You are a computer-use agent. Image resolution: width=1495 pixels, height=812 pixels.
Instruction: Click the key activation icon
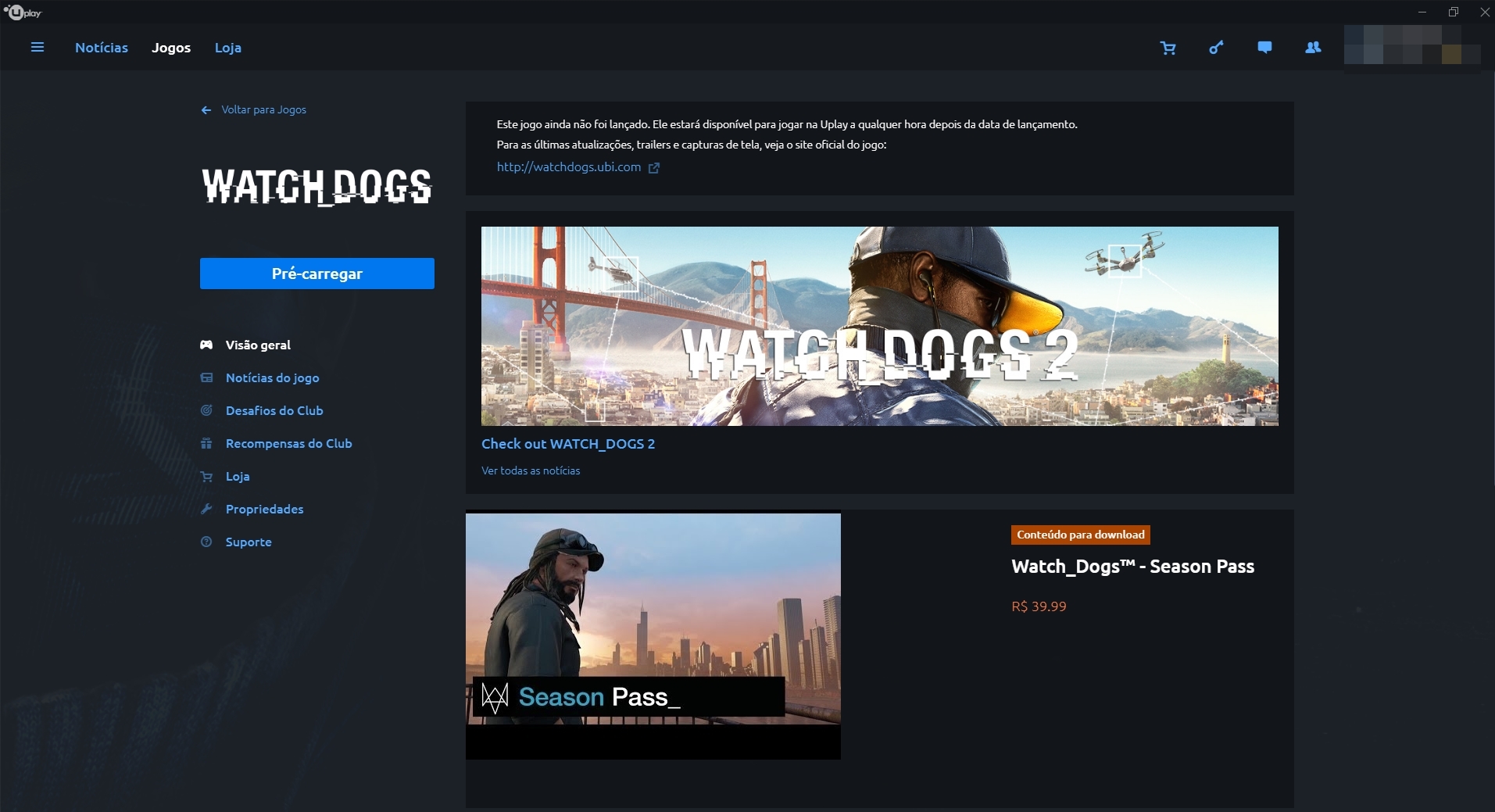coord(1216,48)
